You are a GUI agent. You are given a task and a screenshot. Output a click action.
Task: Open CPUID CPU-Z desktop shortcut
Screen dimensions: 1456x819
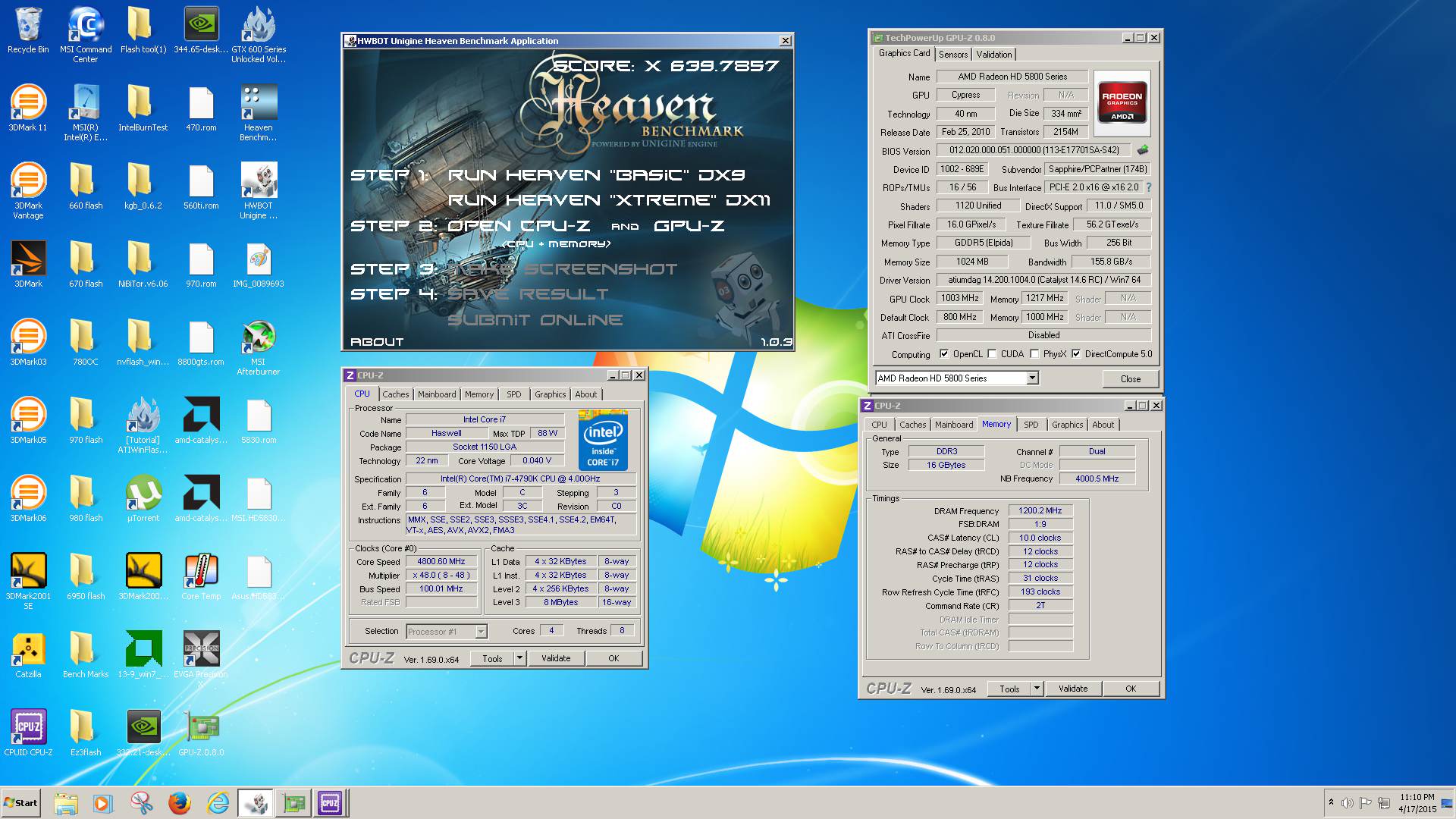tap(28, 733)
